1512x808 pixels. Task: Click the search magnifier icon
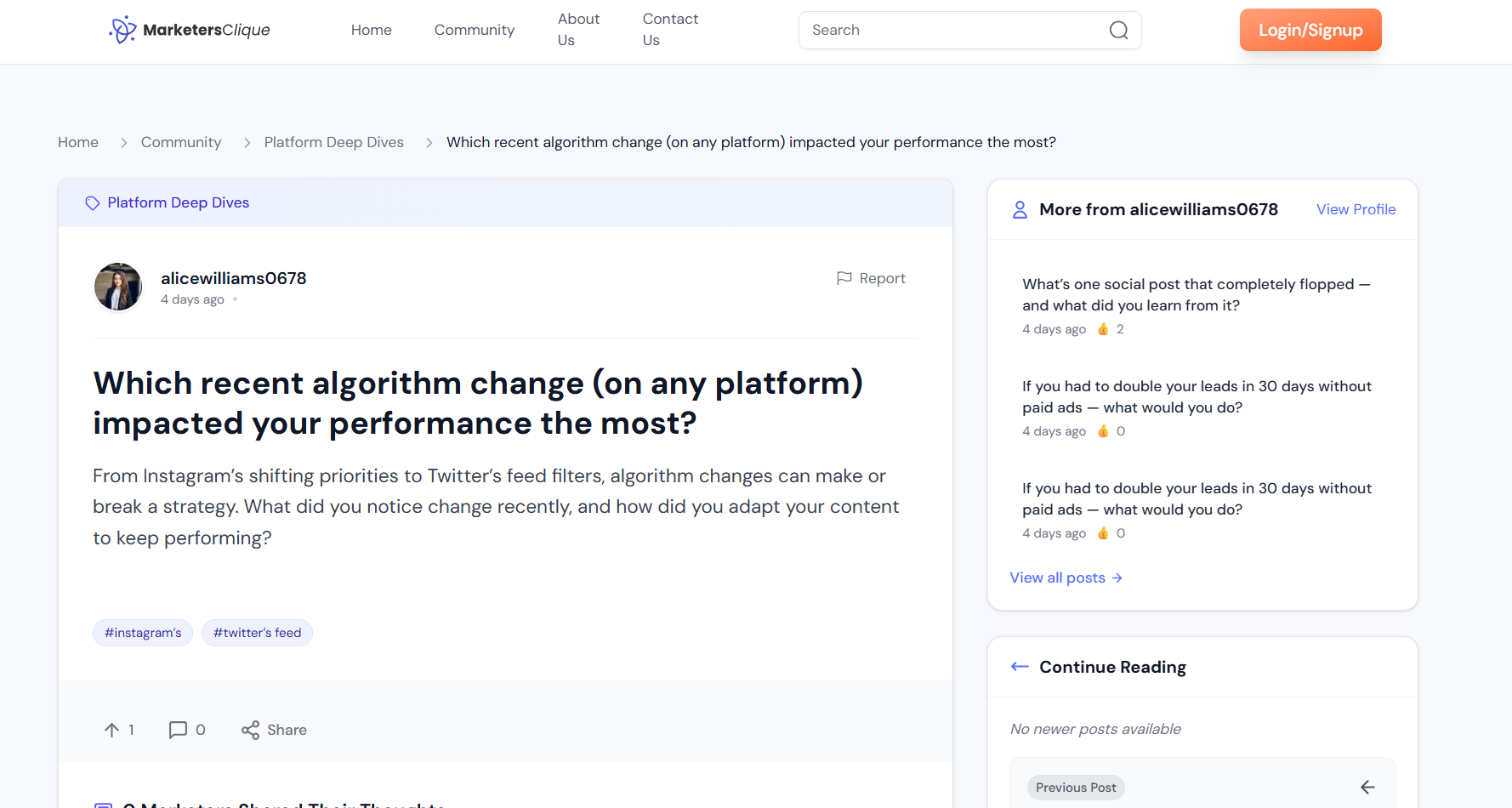1118,31
